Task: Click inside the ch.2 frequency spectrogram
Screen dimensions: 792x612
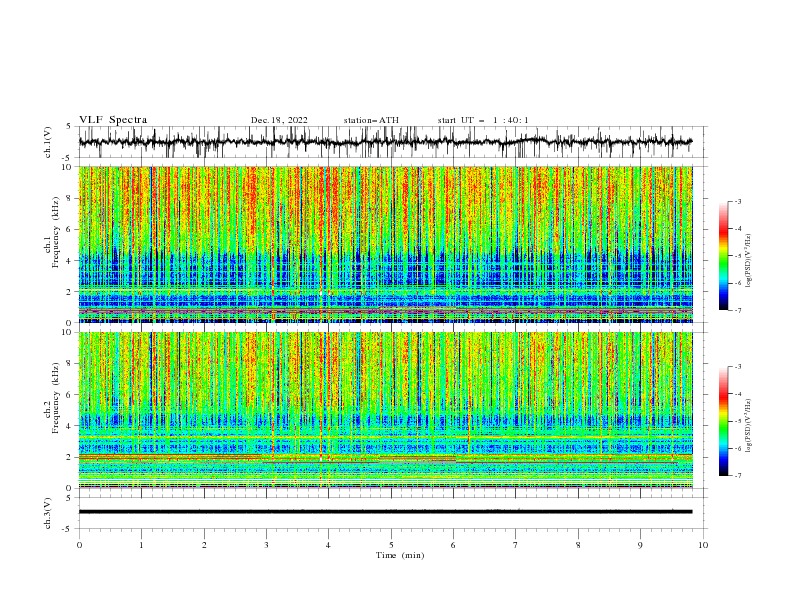Action: [x=385, y=410]
